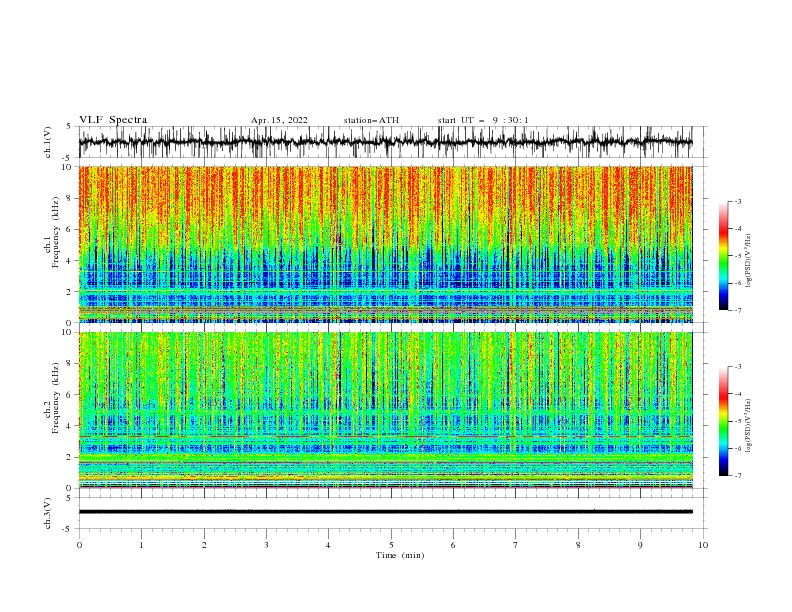Click the "-3" tick on ch.2 colorbar
792x612 pixels.
737,367
